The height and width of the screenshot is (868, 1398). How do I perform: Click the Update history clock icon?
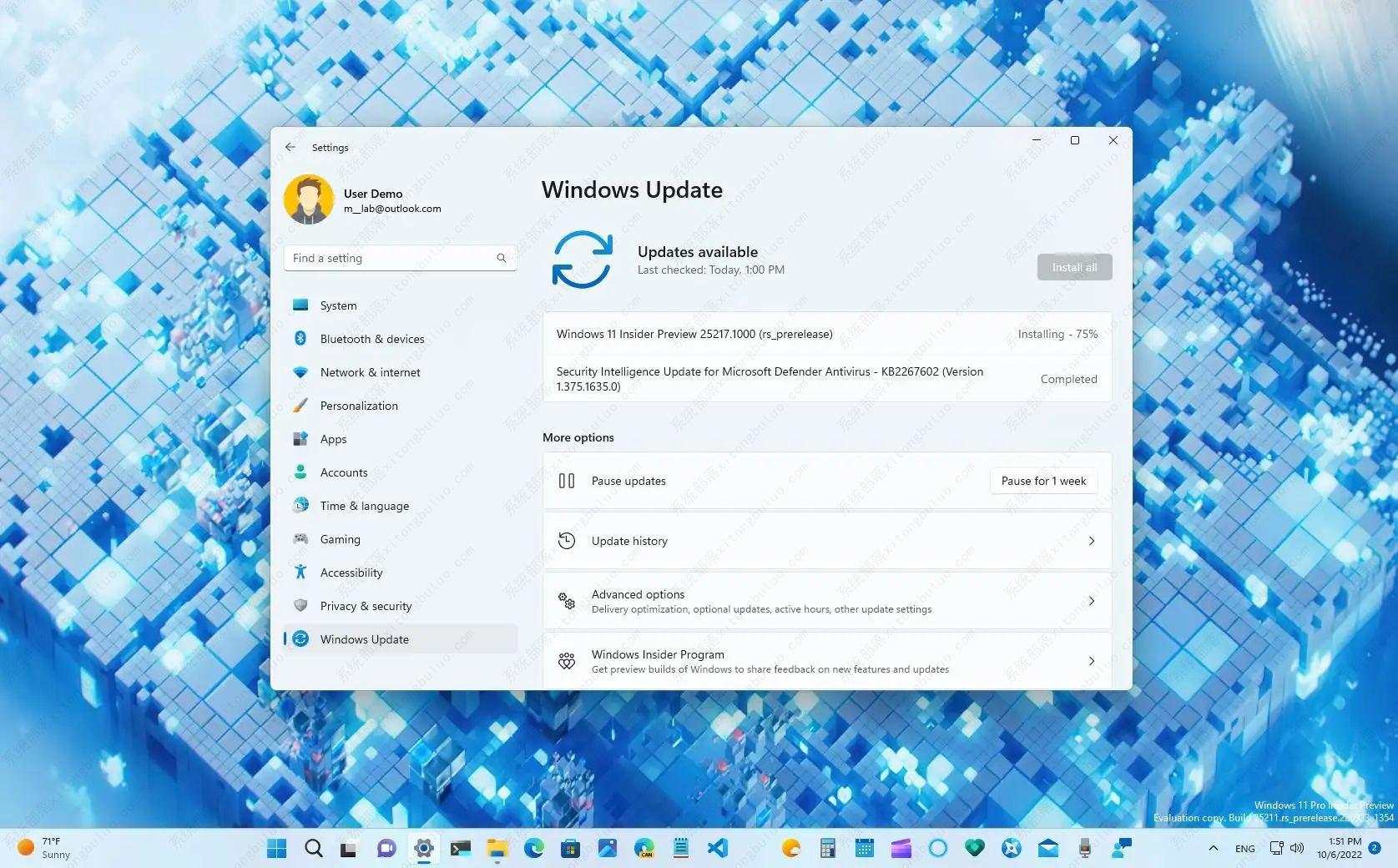click(567, 540)
